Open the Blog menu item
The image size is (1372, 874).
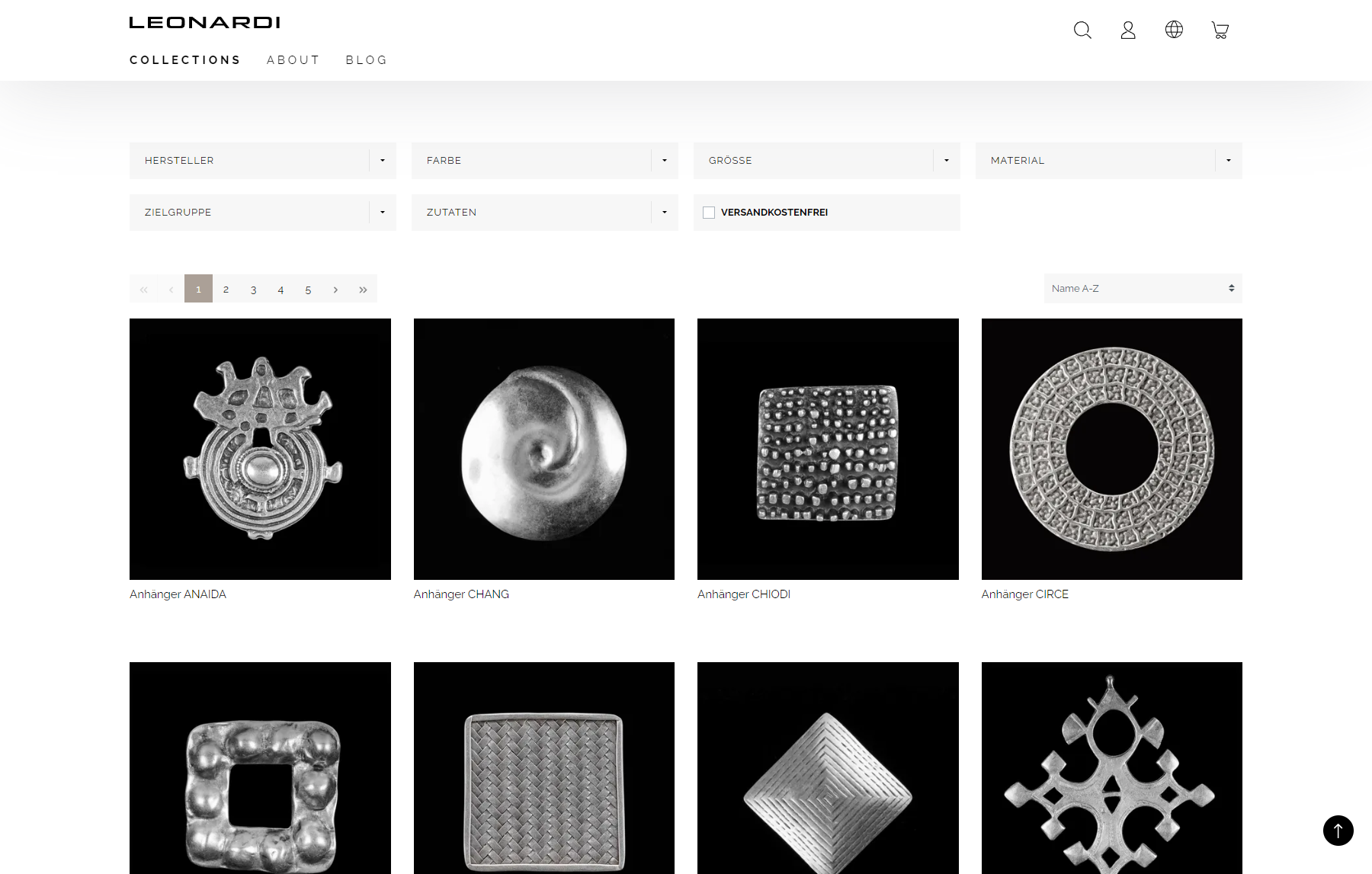tap(367, 59)
